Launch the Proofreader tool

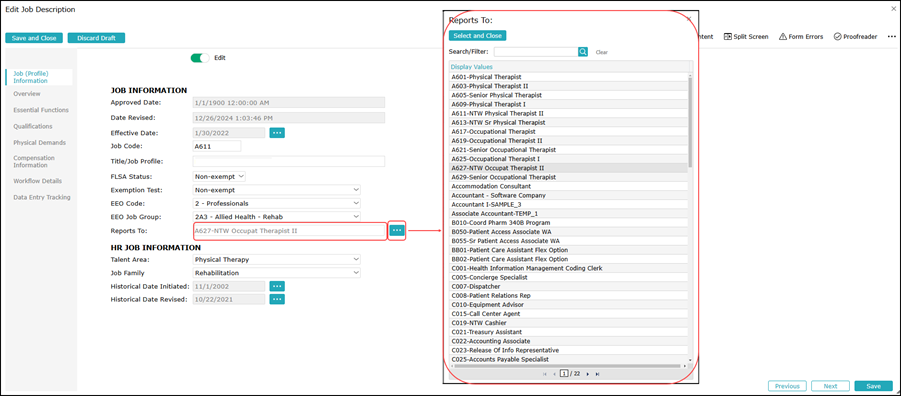point(855,36)
